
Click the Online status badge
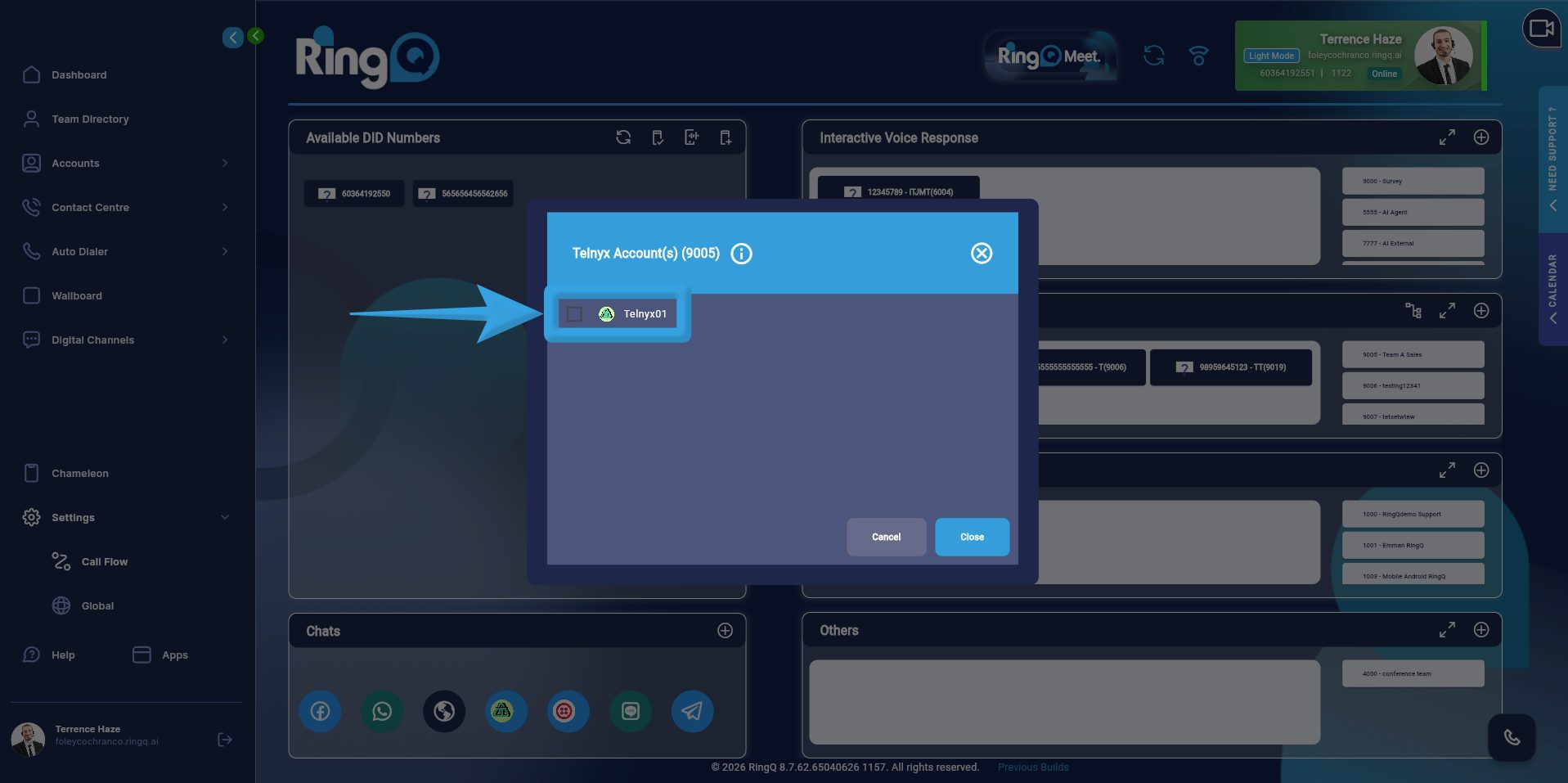[1383, 74]
